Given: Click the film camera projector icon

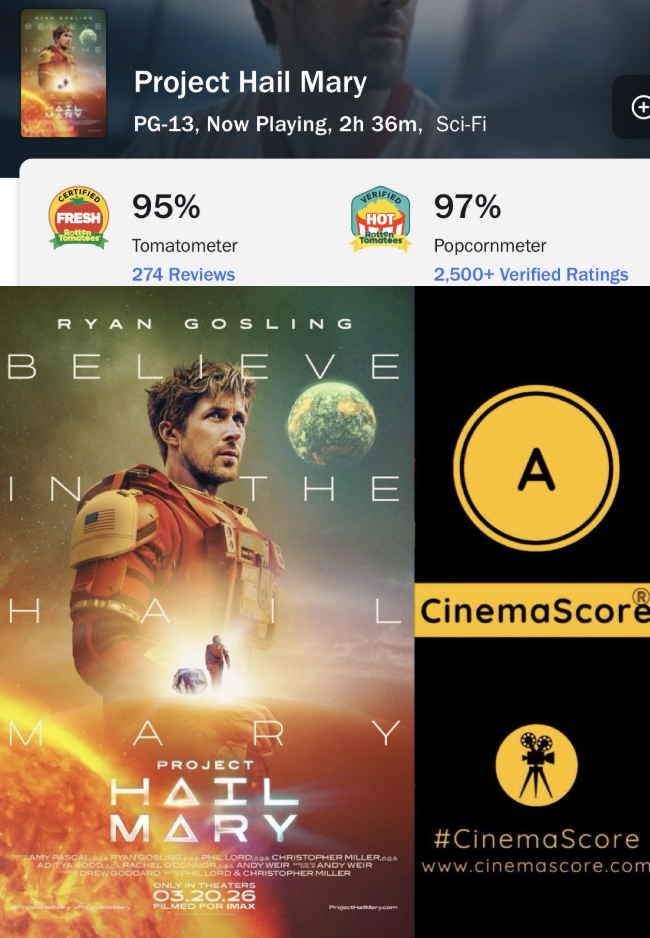Looking at the screenshot, I should pos(536,765).
